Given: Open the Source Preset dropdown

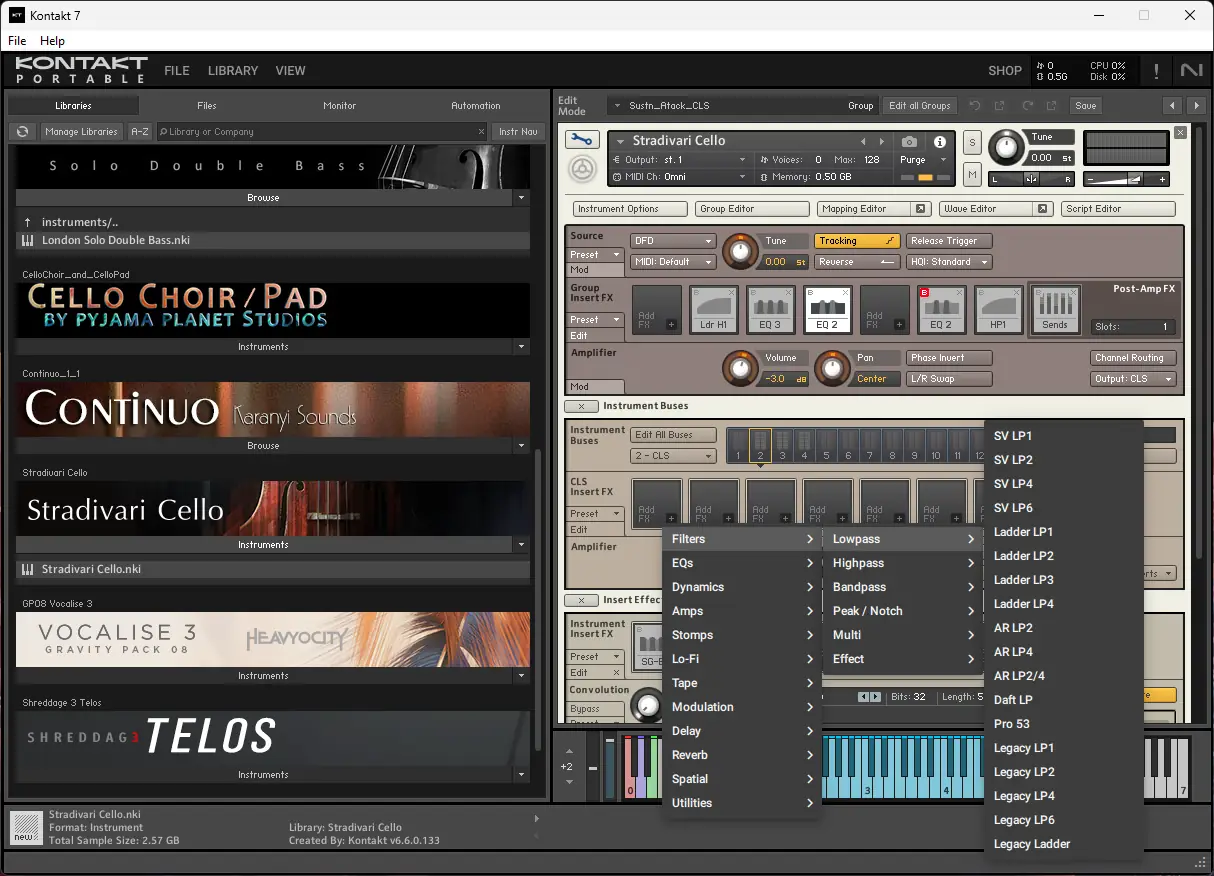Looking at the screenshot, I should pyautogui.click(x=596, y=255).
